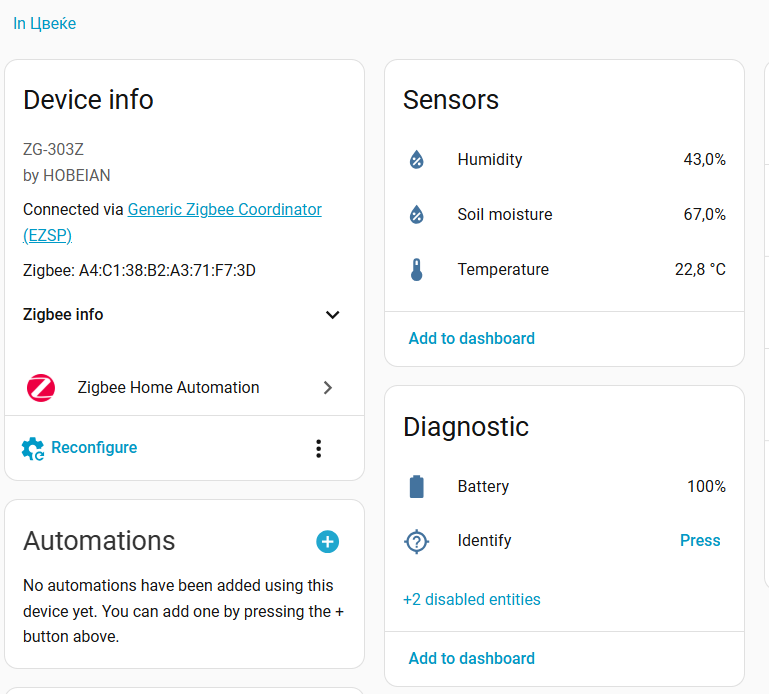This screenshot has width=769, height=694.
Task: Click the Humidity water drop icon
Action: pos(417,160)
